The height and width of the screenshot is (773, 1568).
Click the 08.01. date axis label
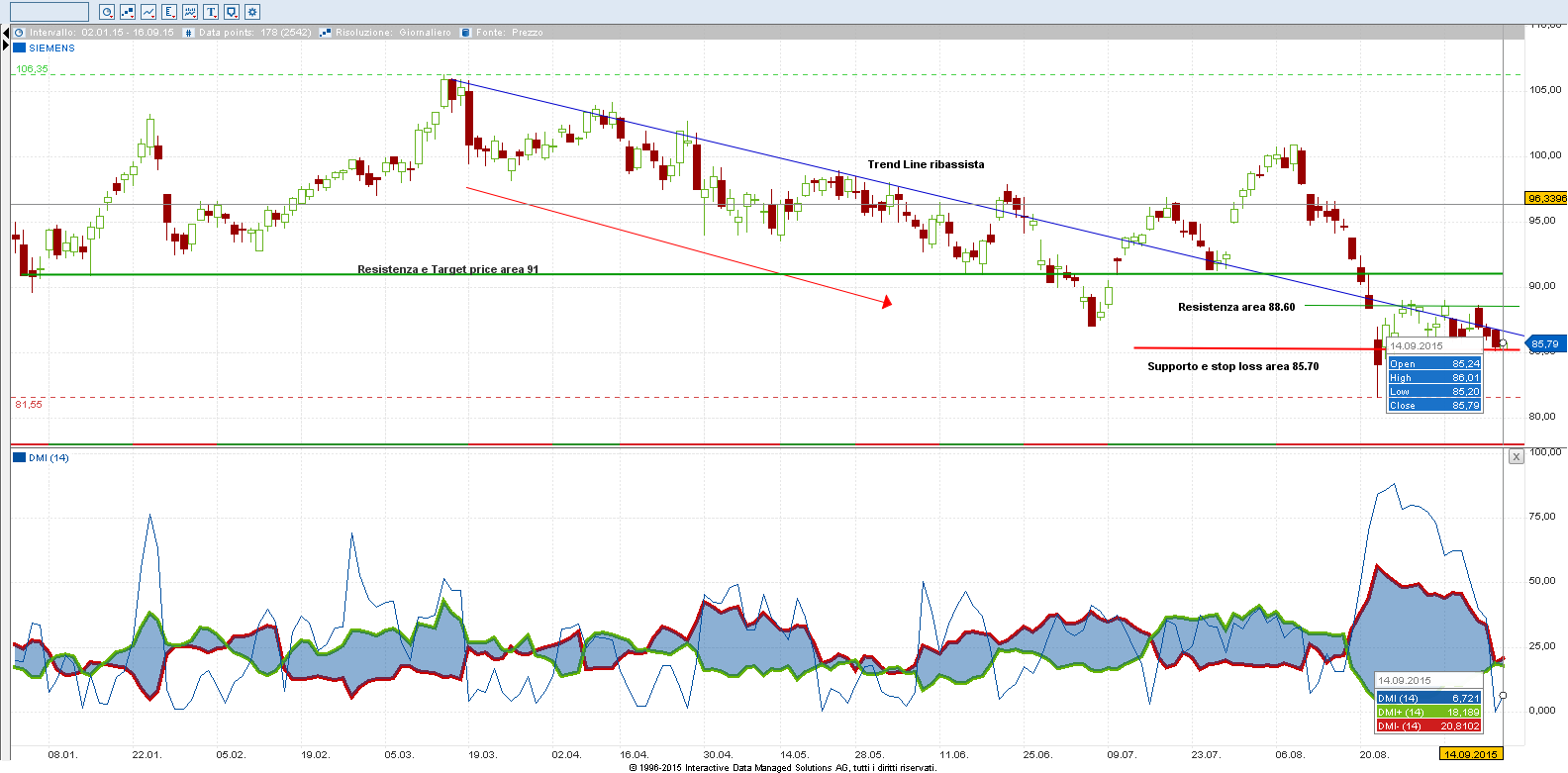tap(62, 754)
